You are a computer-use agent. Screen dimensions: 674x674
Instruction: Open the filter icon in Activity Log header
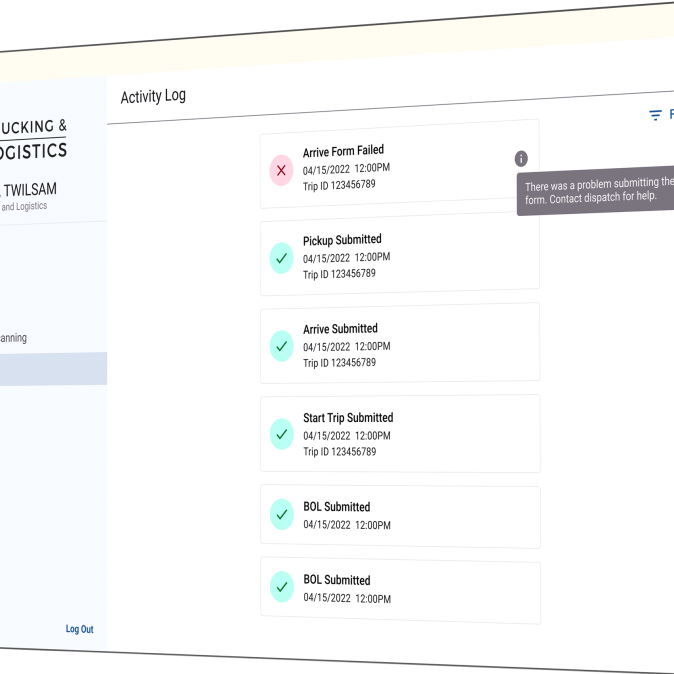(x=655, y=115)
